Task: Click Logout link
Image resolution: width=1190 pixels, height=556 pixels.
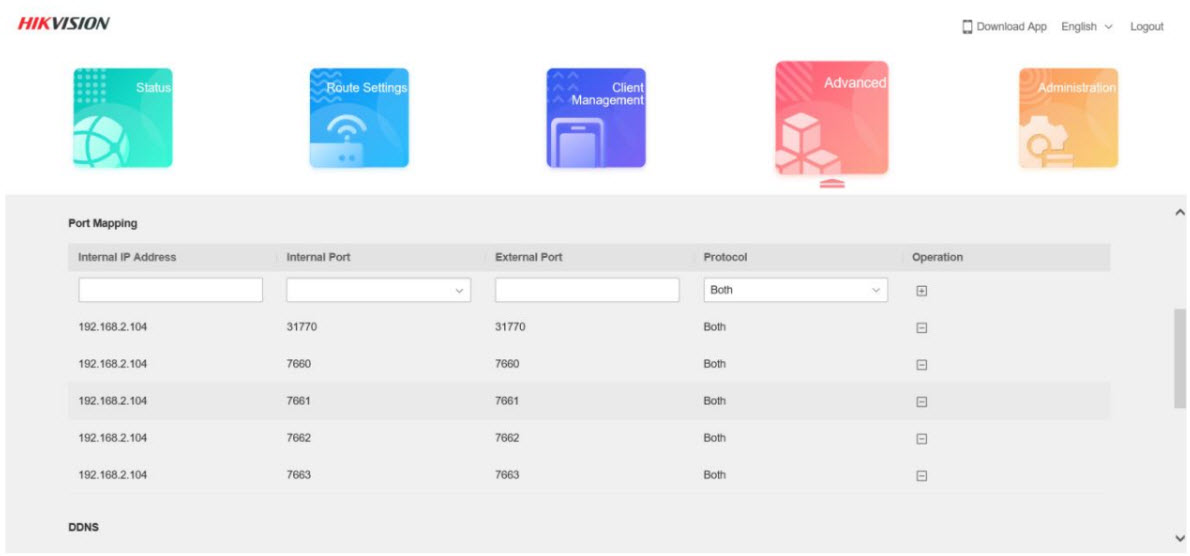Action: coord(1146,27)
